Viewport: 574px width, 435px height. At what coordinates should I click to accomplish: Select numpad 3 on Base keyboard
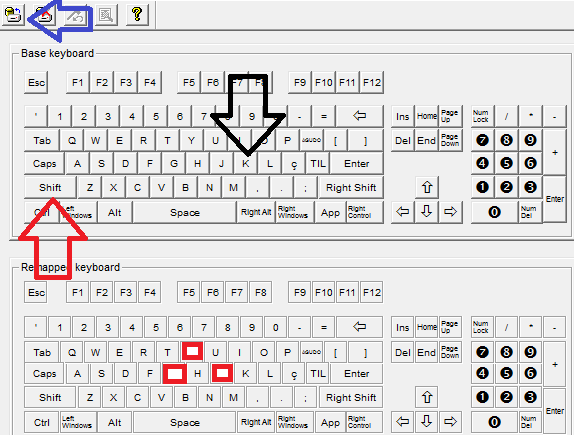(x=530, y=187)
